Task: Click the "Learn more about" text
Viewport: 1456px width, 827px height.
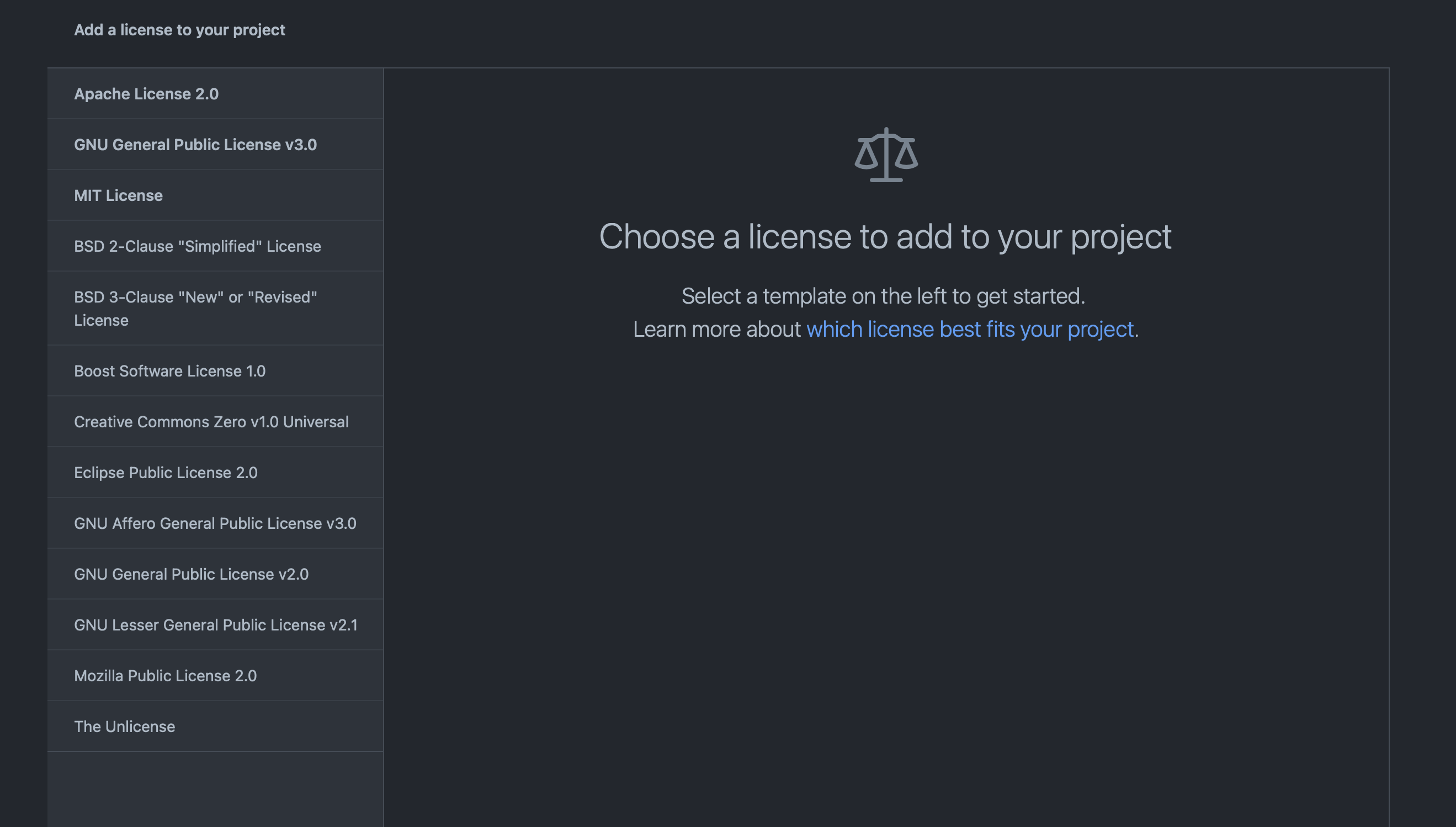Action: click(x=716, y=329)
